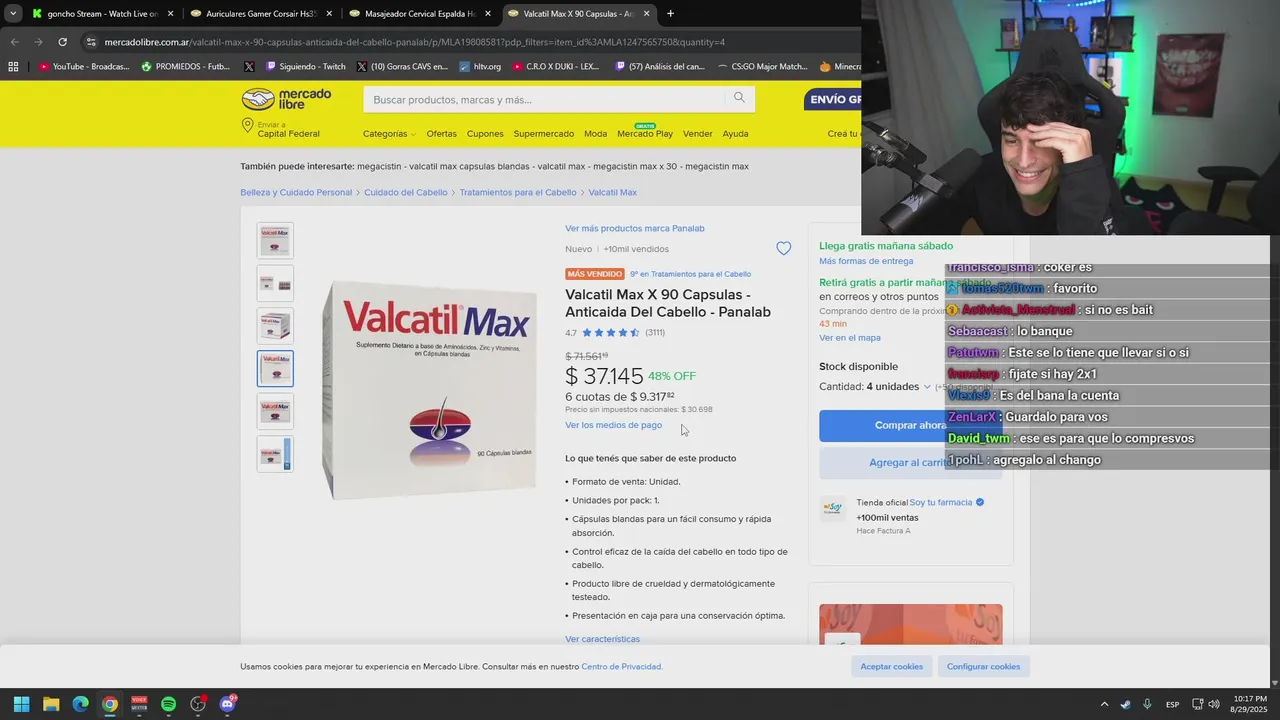This screenshot has width=1280, height=720.
Task: Open Ofertas in the navigation menu
Action: tap(441, 134)
